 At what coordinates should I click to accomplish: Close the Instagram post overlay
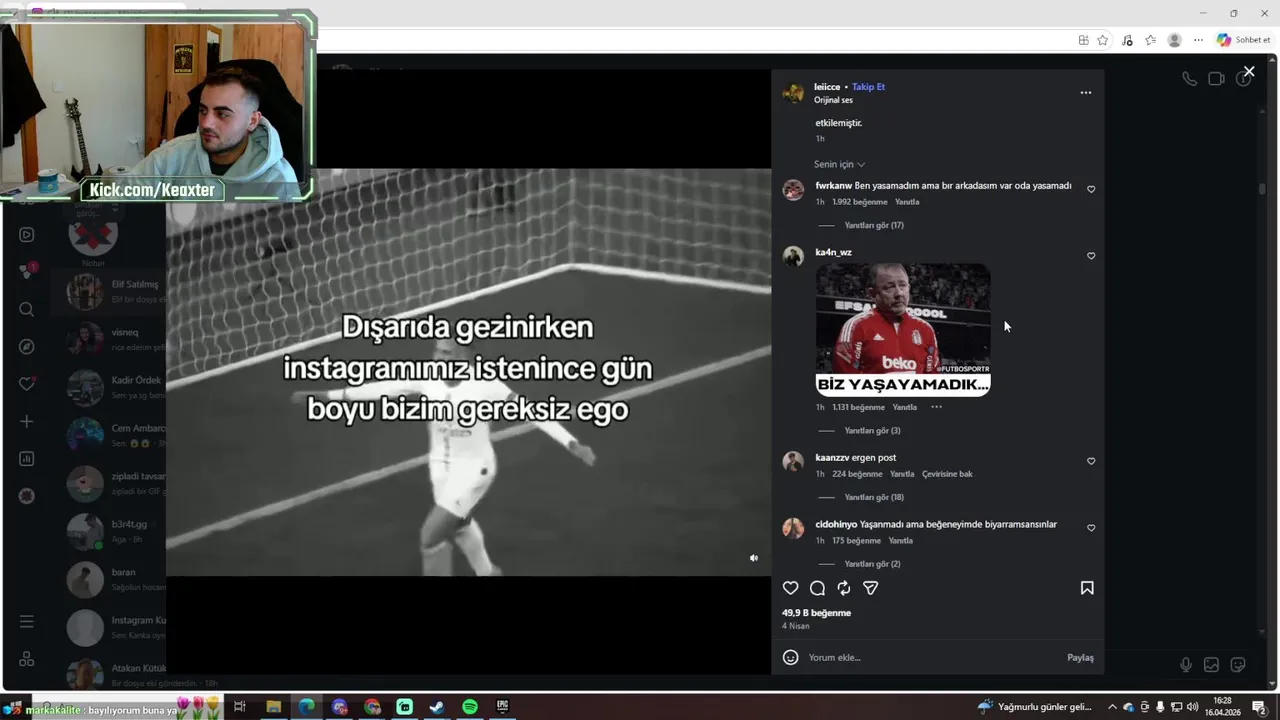pyautogui.click(x=1249, y=71)
